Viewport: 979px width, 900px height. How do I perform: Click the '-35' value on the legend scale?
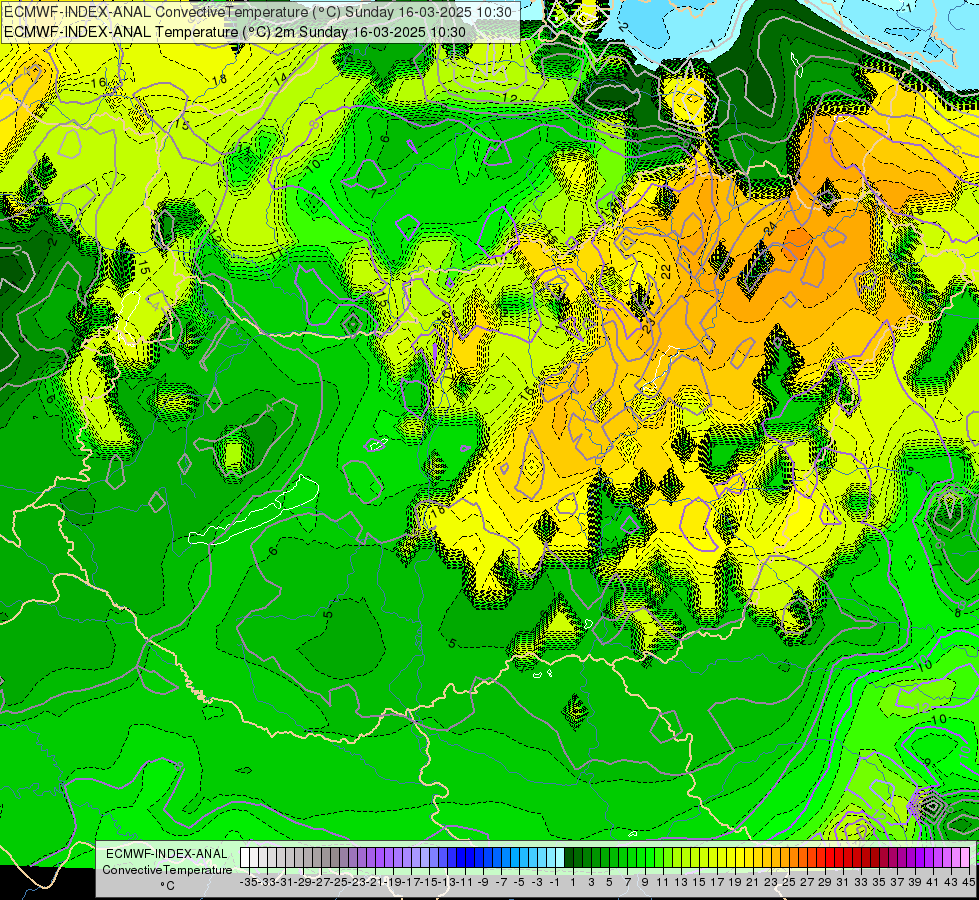point(249,882)
